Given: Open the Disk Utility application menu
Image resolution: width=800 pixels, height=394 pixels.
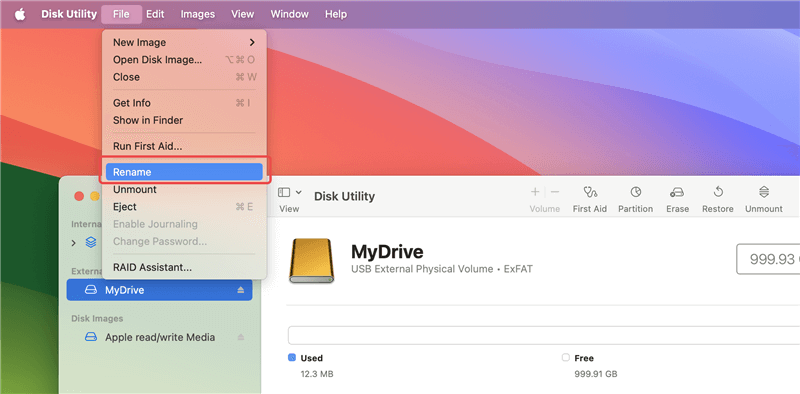Looking at the screenshot, I should tap(69, 14).
